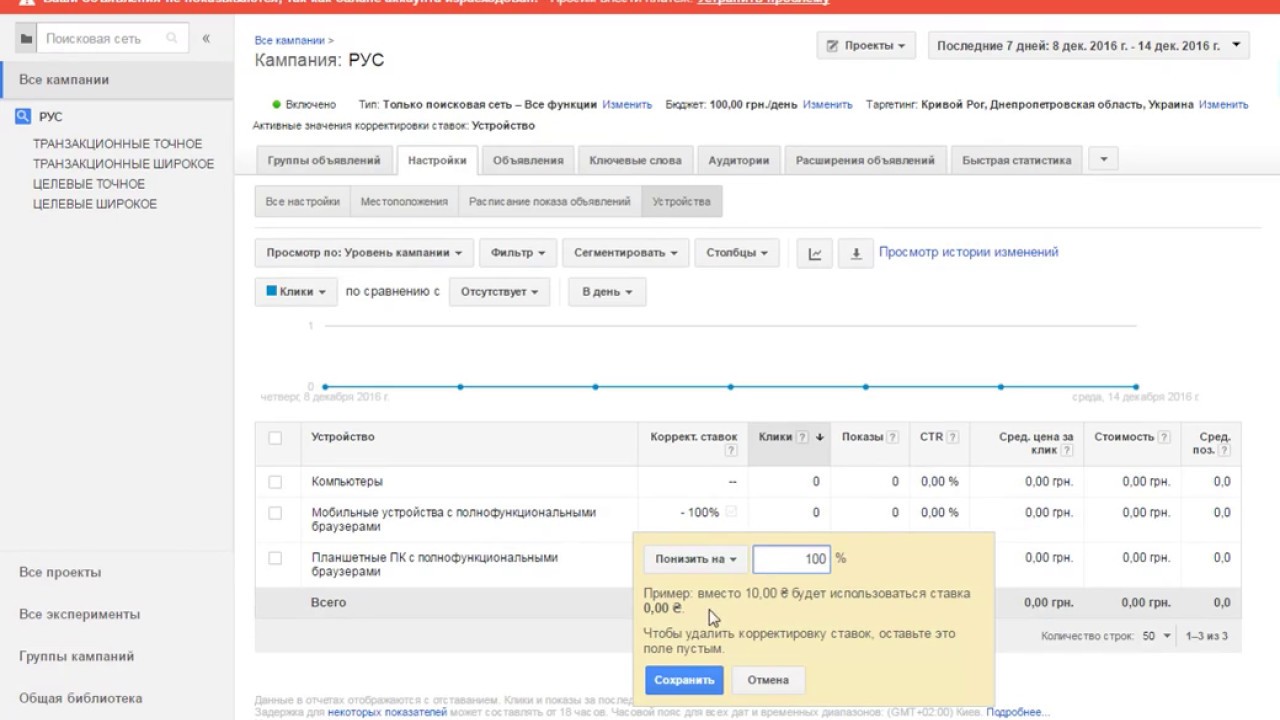Screen dimensions: 1280x720
Task: Open the date range dropdown
Action: [1089, 46]
